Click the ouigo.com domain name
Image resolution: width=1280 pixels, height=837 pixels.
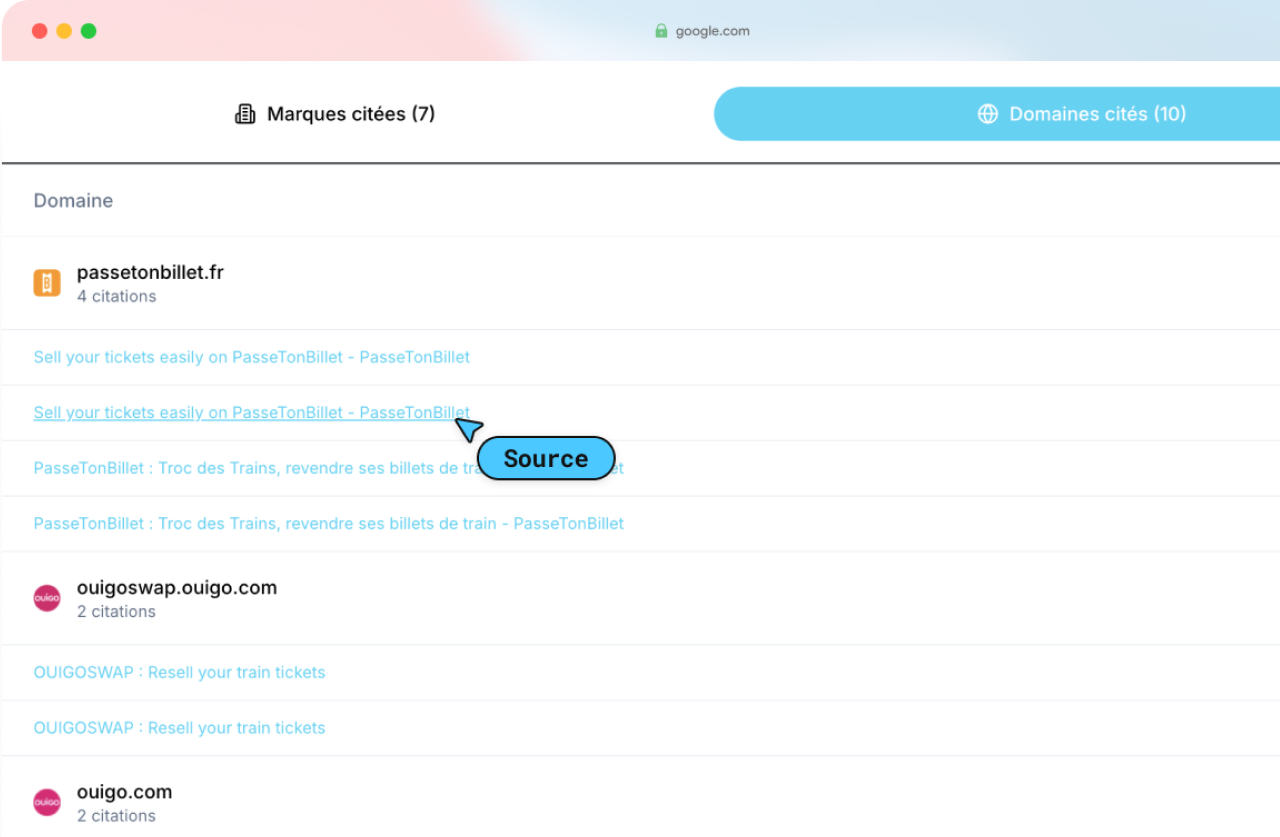point(124,791)
